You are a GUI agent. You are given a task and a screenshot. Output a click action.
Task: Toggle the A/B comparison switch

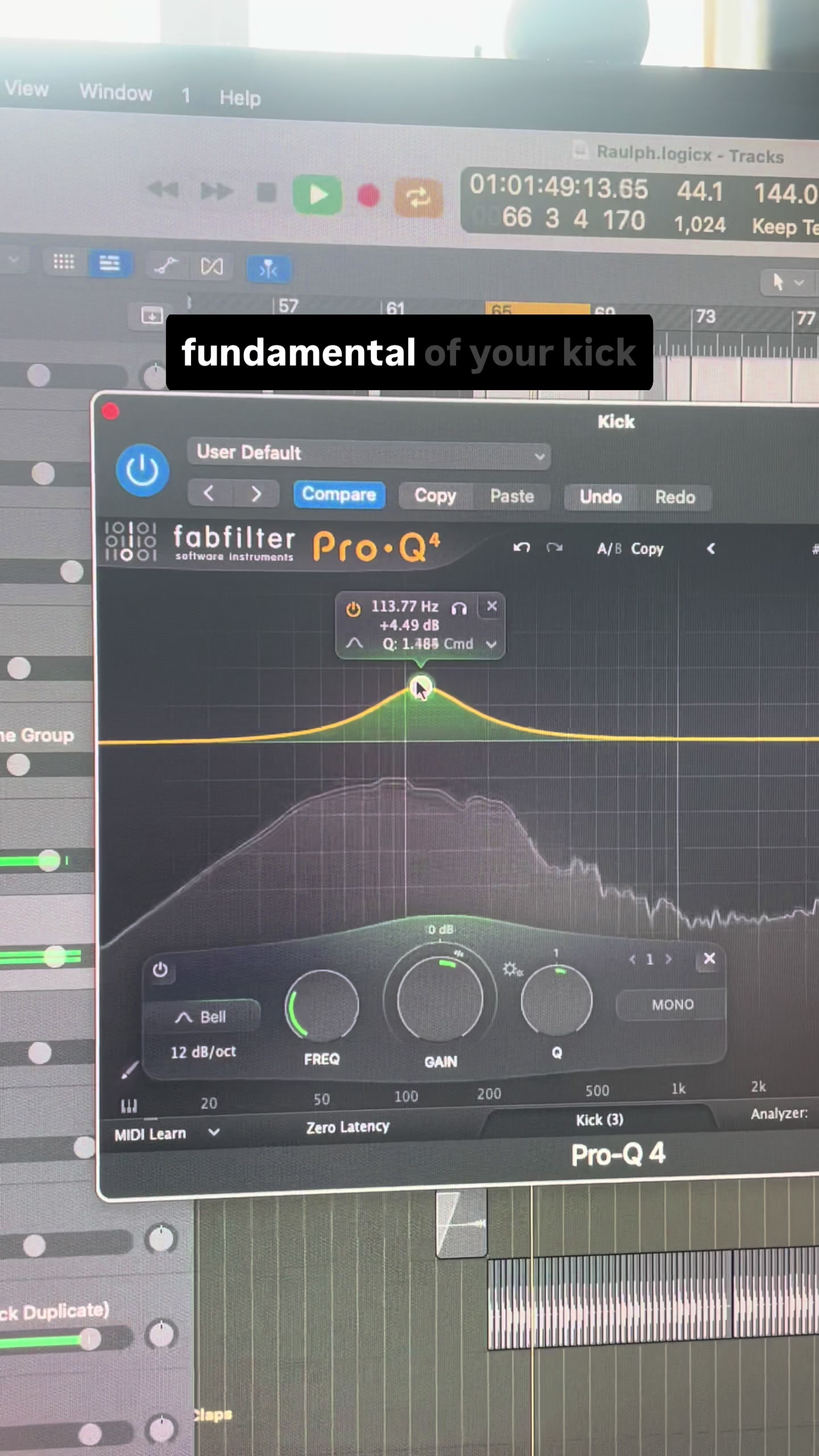[609, 549]
